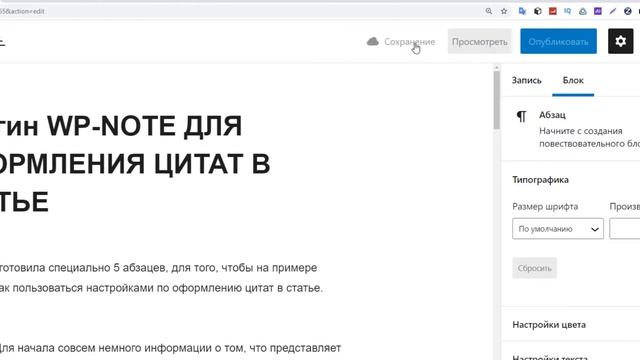Image resolution: width=640 pixels, height=360 pixels.
Task: Select the Блок tab
Action: pyautogui.click(x=573, y=80)
